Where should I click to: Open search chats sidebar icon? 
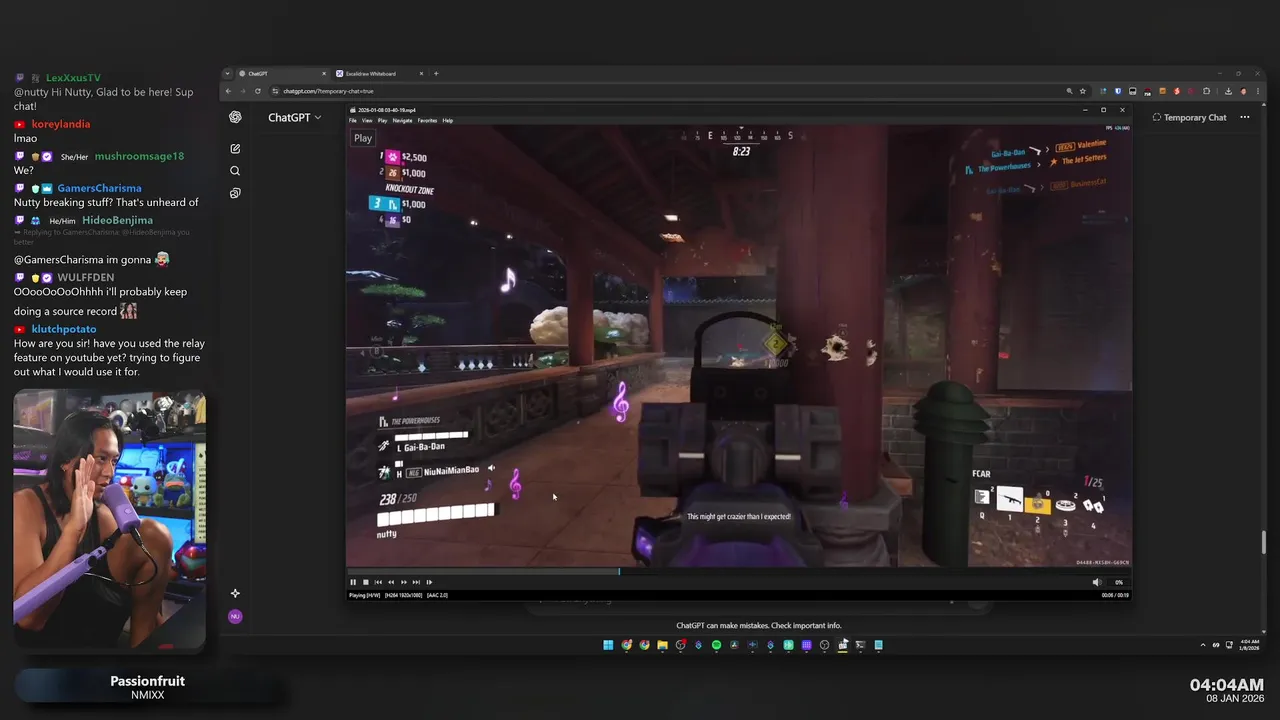pyautogui.click(x=235, y=171)
